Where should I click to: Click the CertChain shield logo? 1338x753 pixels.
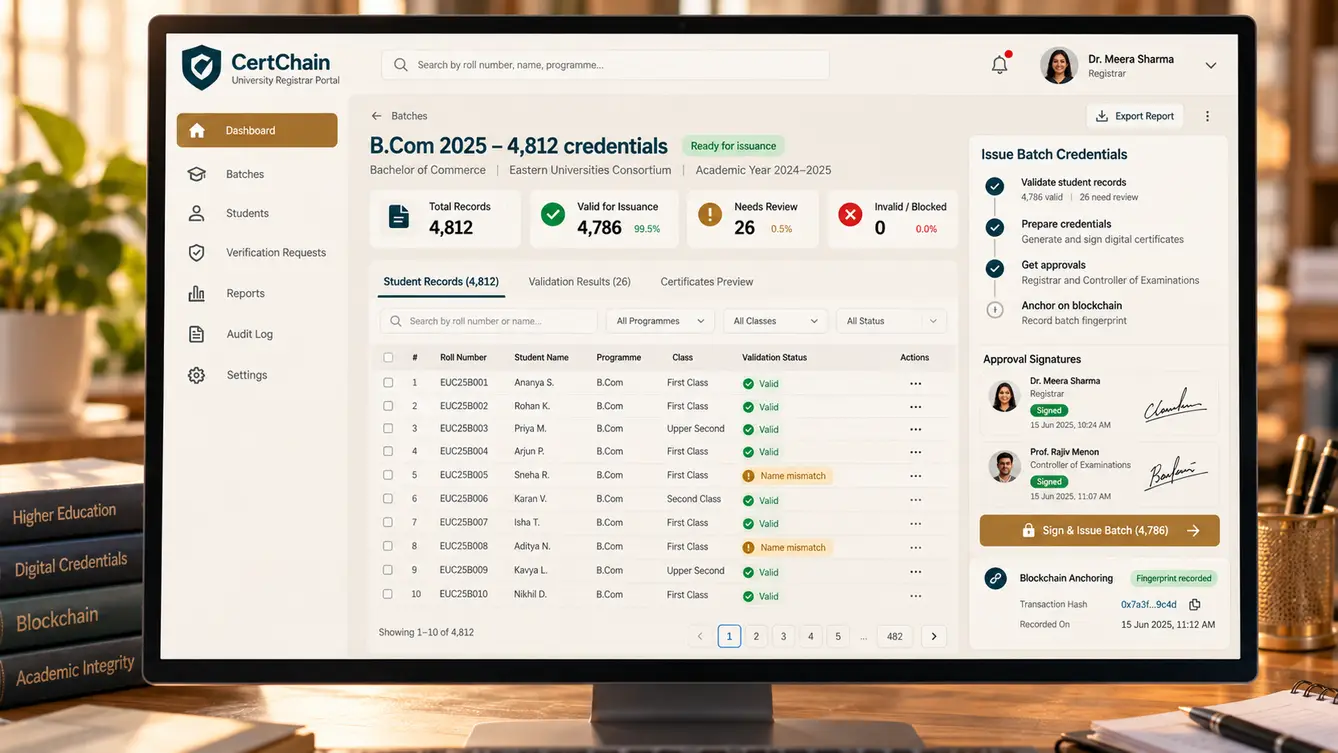(x=201, y=67)
